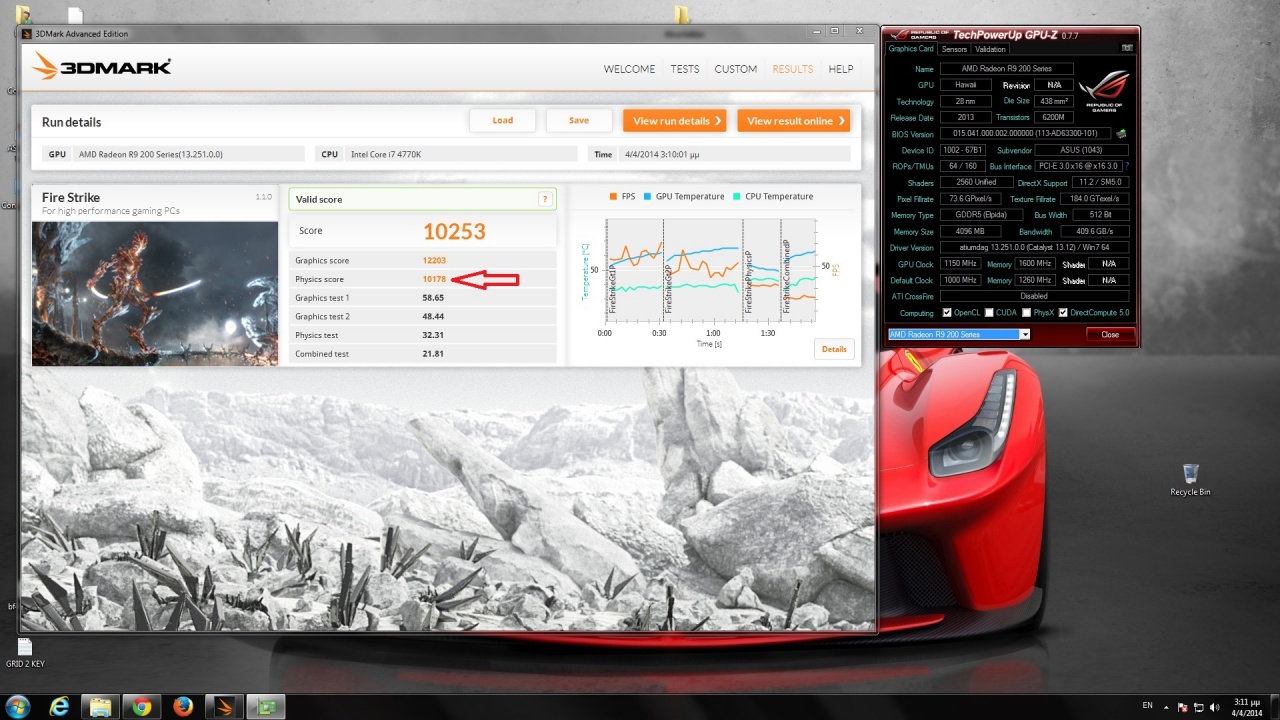The height and width of the screenshot is (720, 1280).
Task: Click the GPU-Z screenshot camera icon
Action: click(x=1127, y=48)
